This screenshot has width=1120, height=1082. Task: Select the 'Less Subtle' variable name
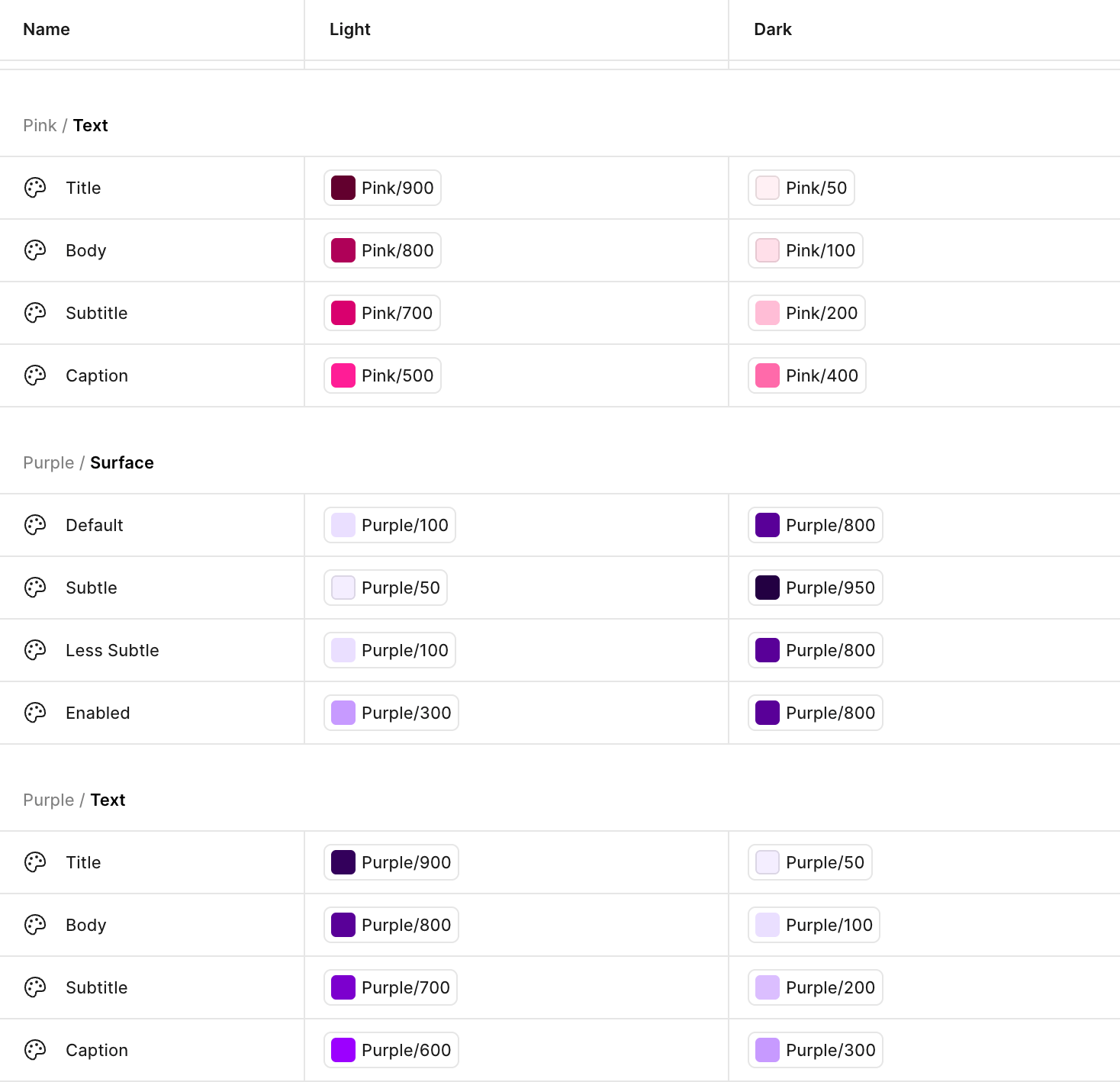[x=112, y=650]
